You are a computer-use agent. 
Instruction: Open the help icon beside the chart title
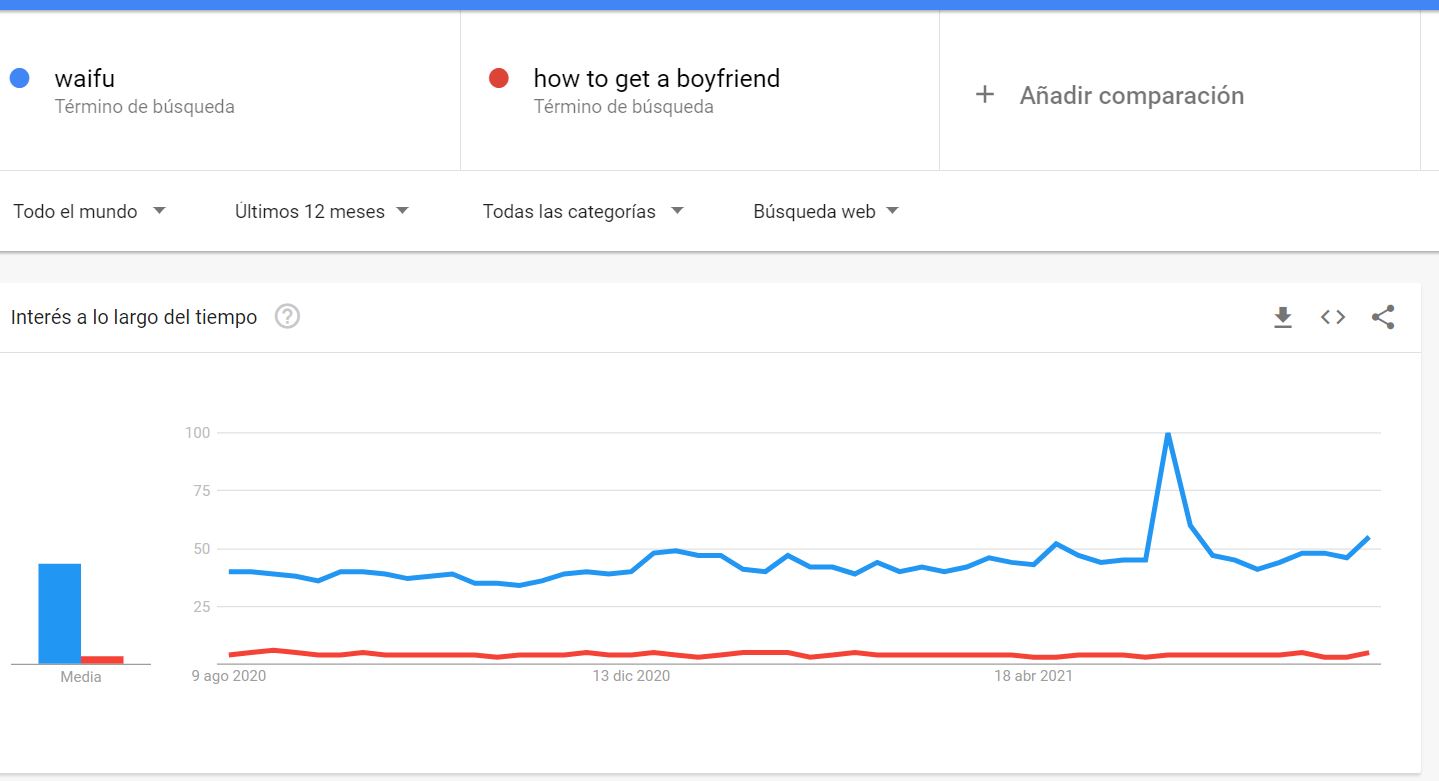tap(287, 317)
